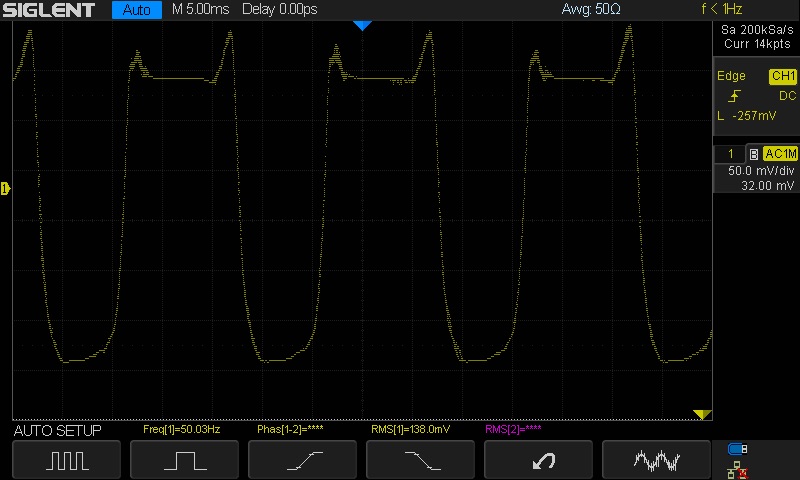Click the Delay 0.00ps readout
This screenshot has height=480, width=800.
click(x=280, y=9)
